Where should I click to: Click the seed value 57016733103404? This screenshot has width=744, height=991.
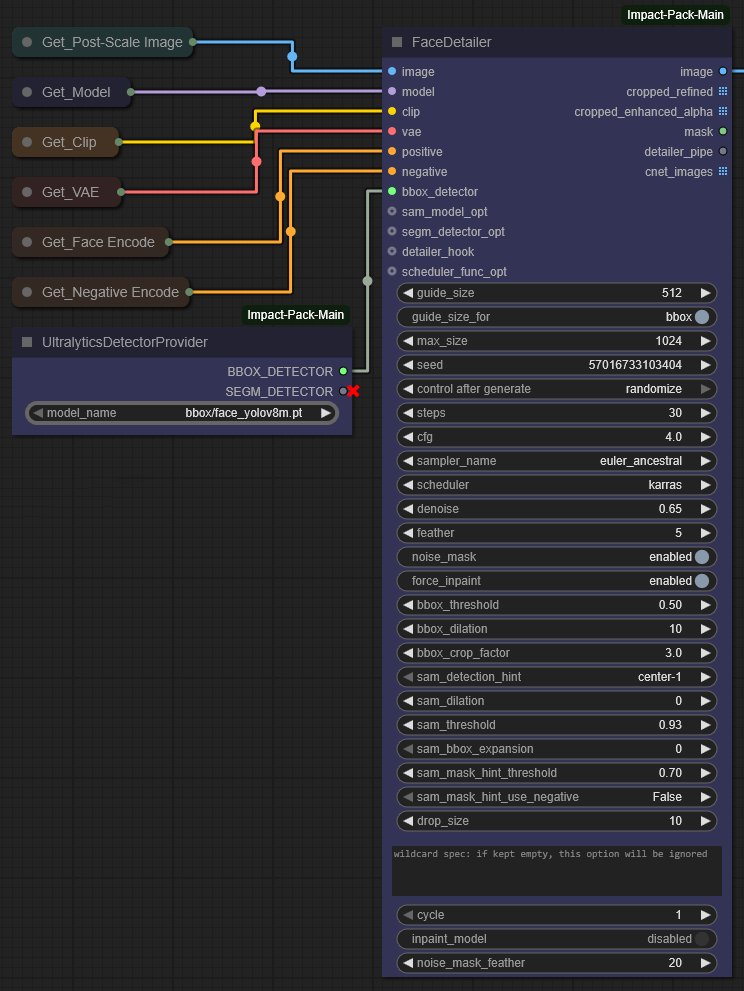point(635,365)
